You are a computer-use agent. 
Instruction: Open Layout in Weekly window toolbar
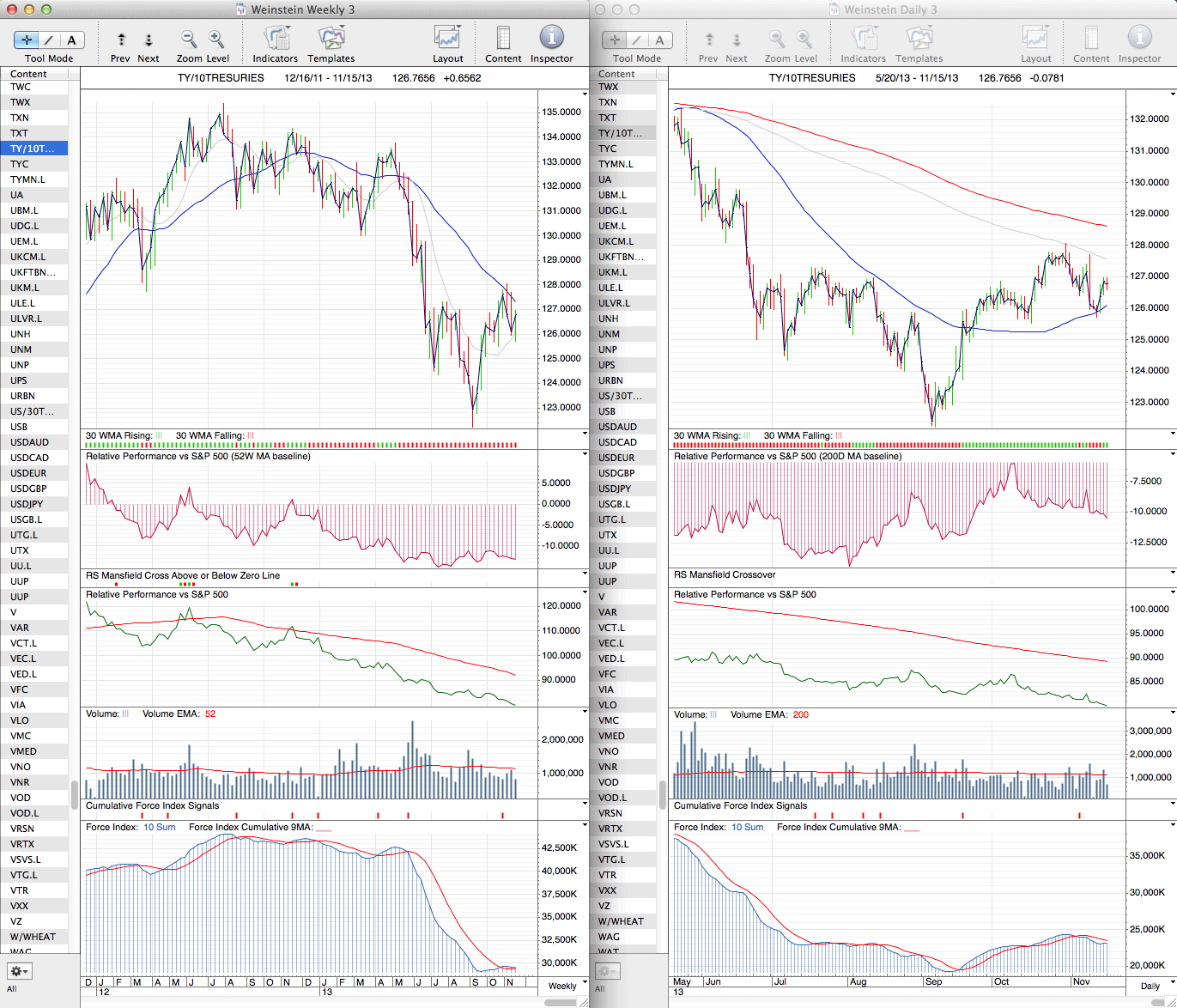tap(447, 39)
